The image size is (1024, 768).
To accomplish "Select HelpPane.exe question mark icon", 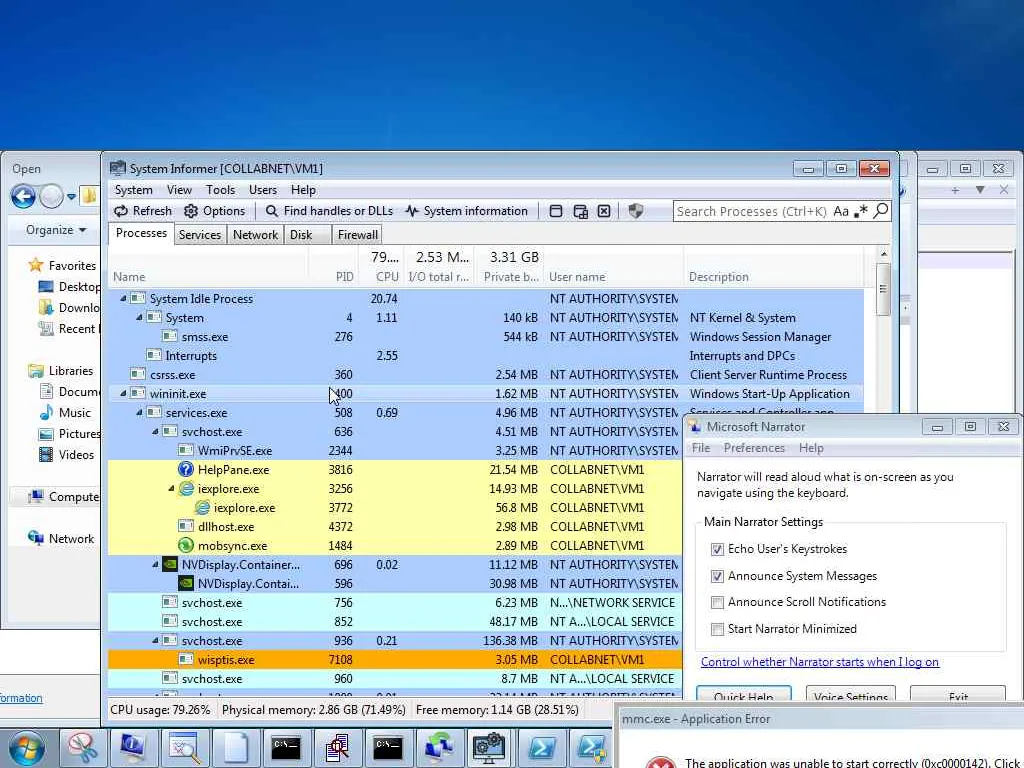I will coord(185,470).
